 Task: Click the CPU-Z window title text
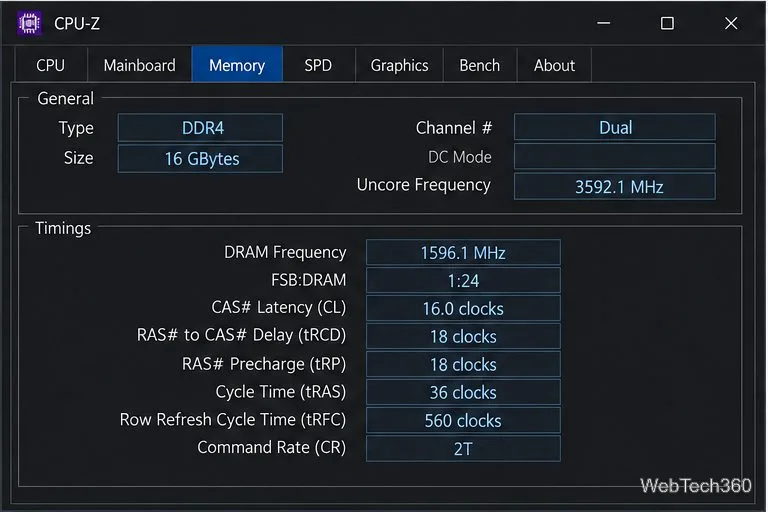point(77,24)
